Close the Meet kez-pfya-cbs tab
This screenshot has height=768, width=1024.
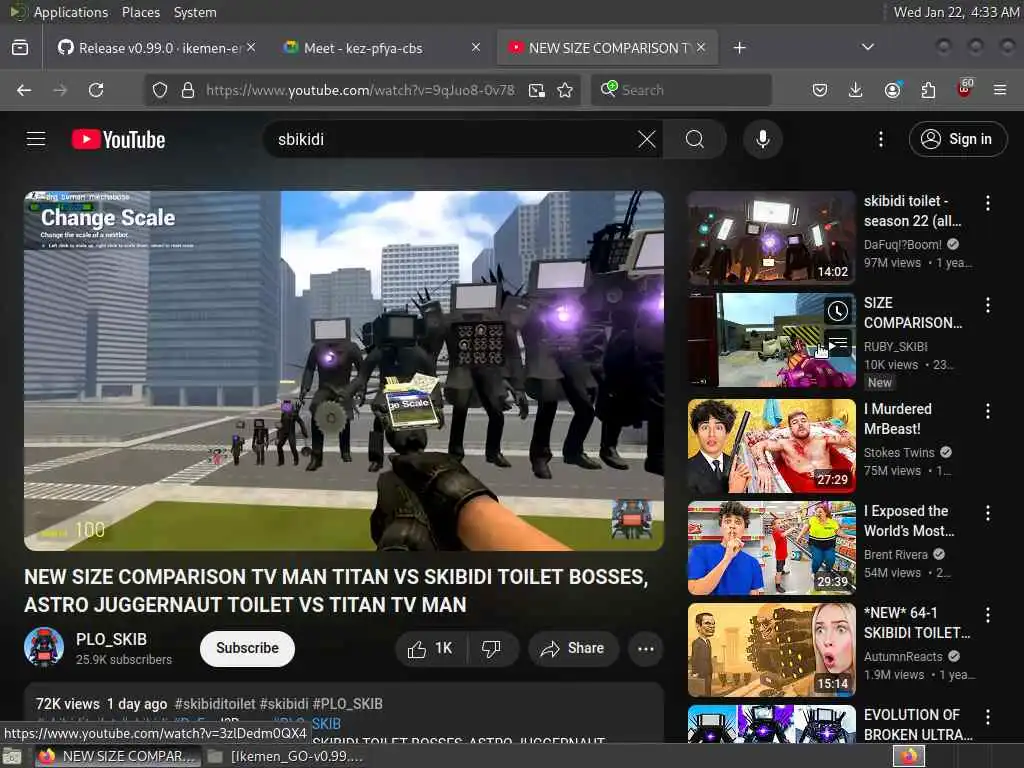point(476,48)
